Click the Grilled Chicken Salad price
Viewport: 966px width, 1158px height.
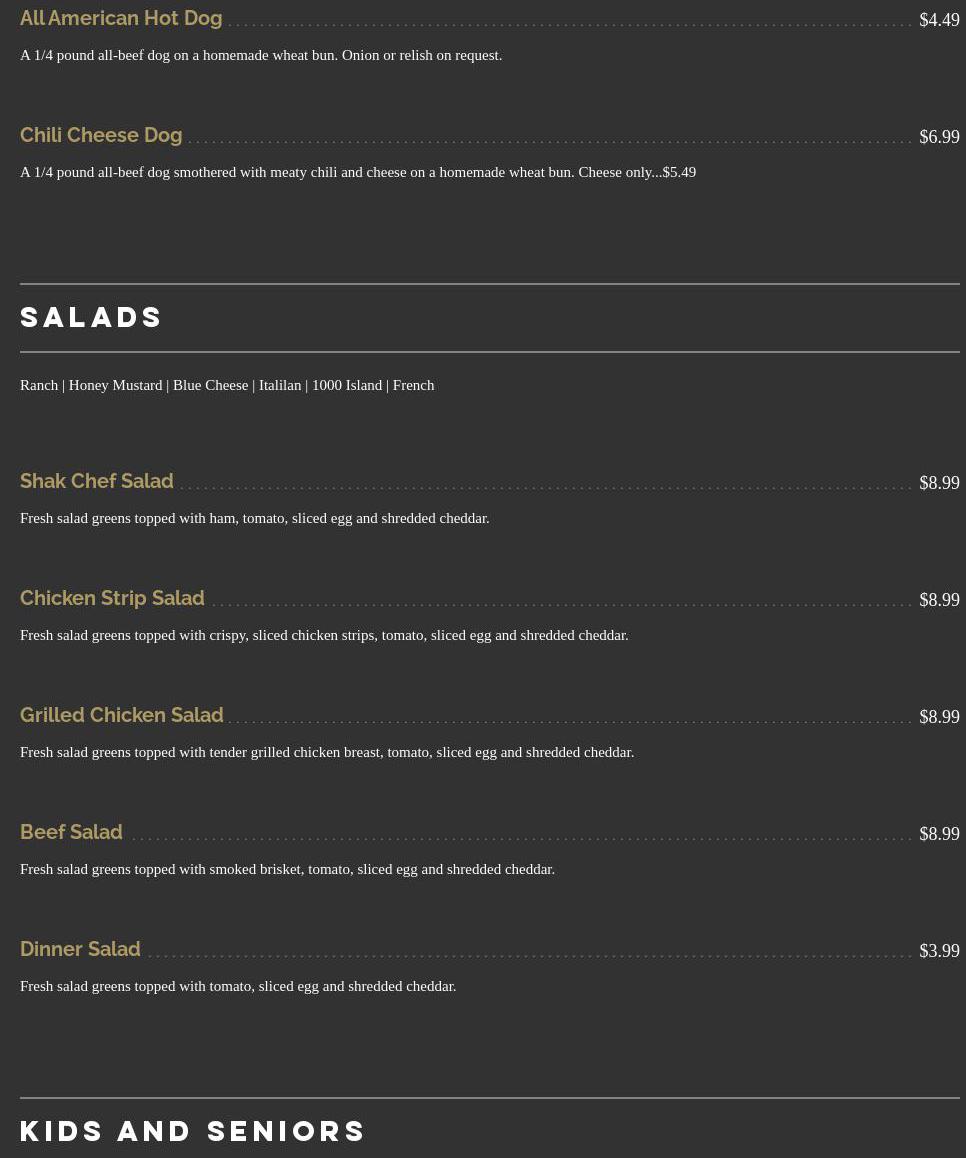939,717
